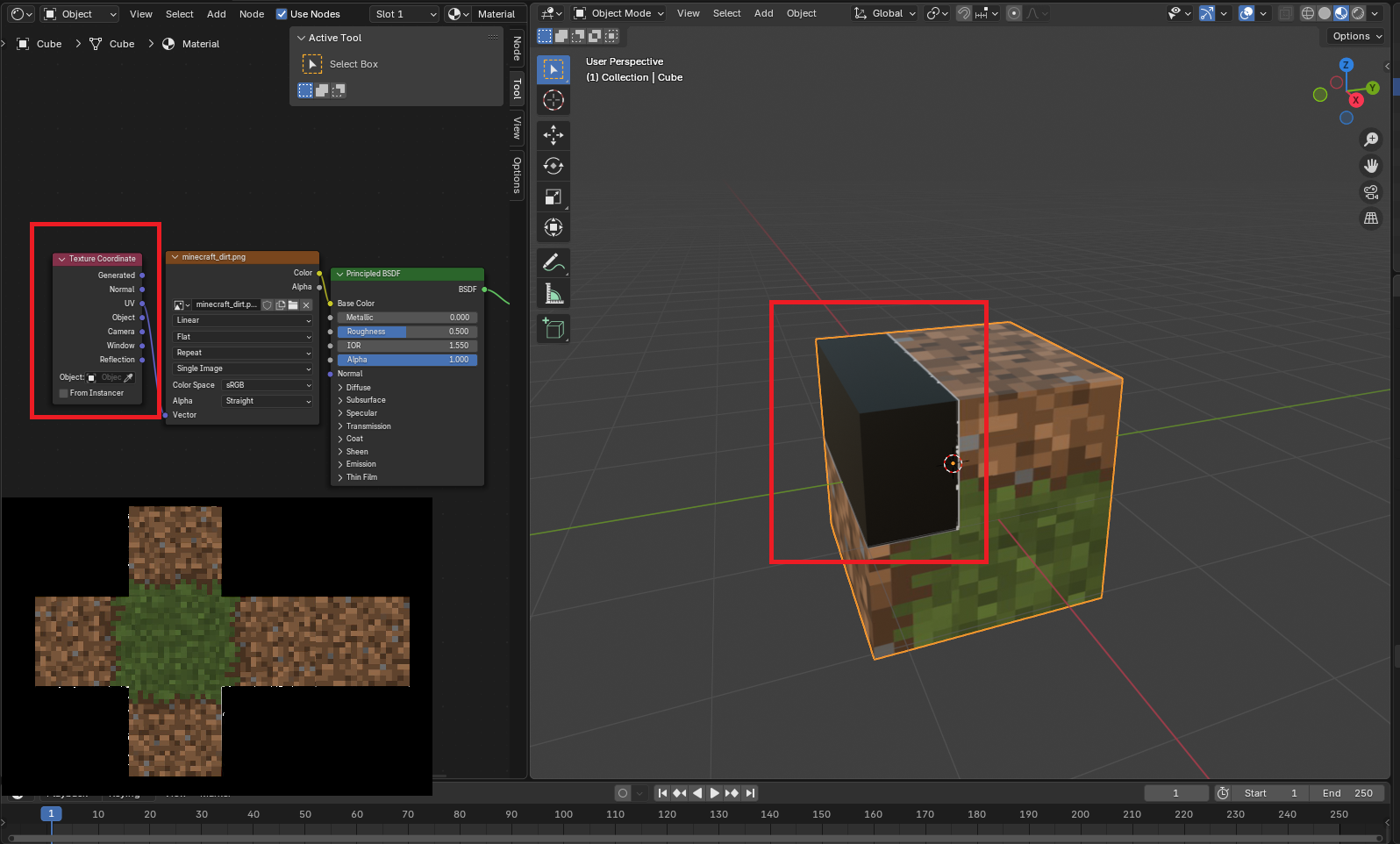Unlink the minecraft_dirt image with X
Viewport: 1400px width, 844px height.
[x=306, y=305]
